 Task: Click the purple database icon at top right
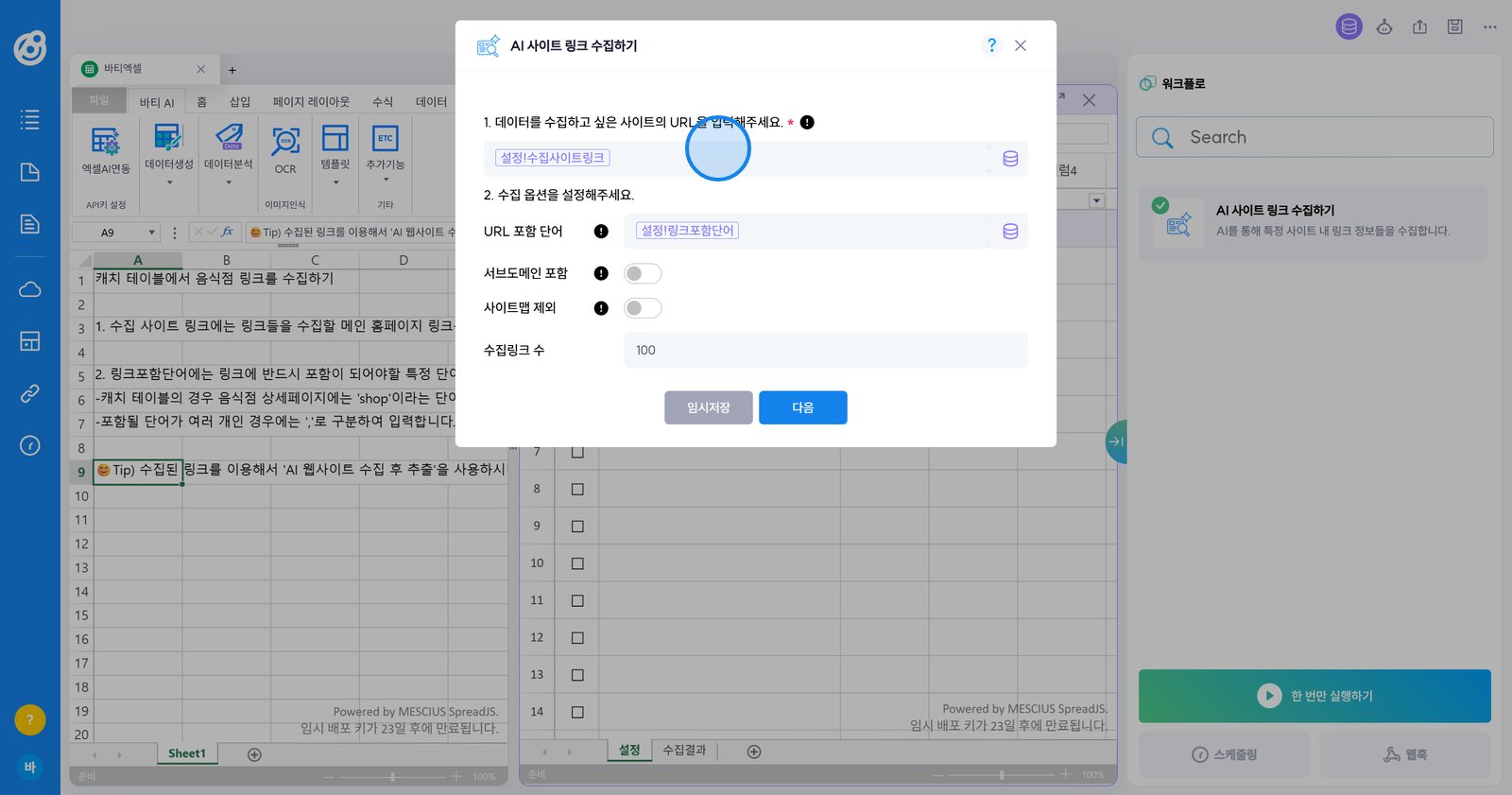tap(1349, 26)
